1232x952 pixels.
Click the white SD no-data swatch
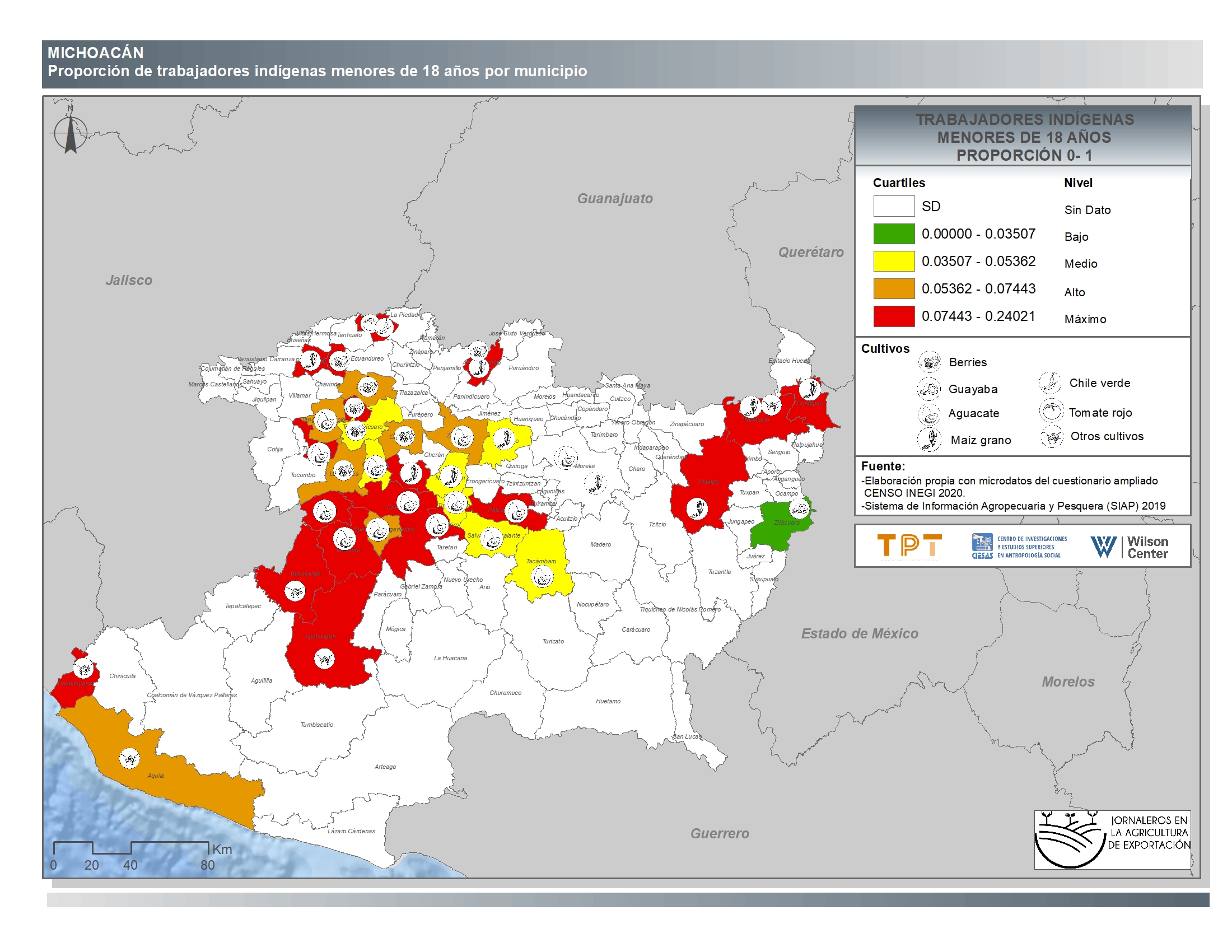click(894, 207)
